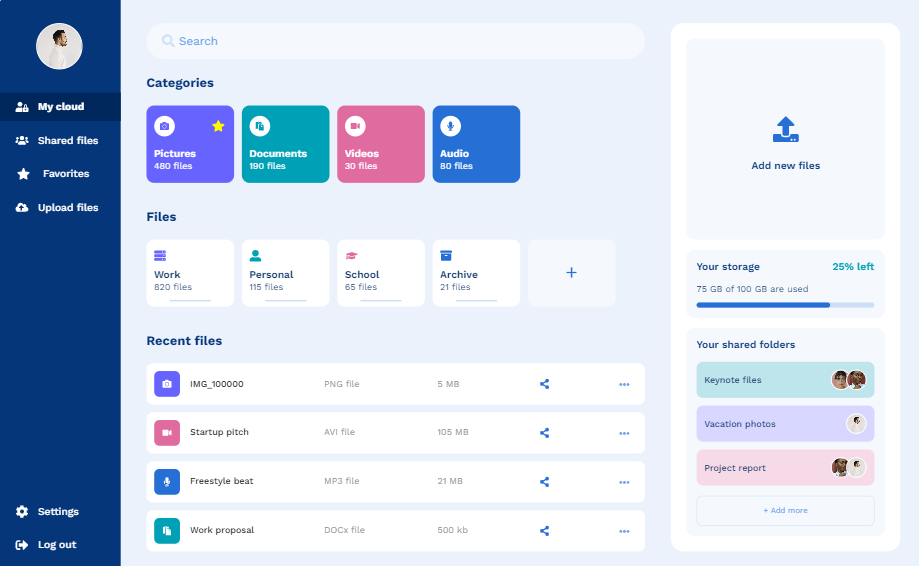Open the Archive files folder

tap(476, 273)
